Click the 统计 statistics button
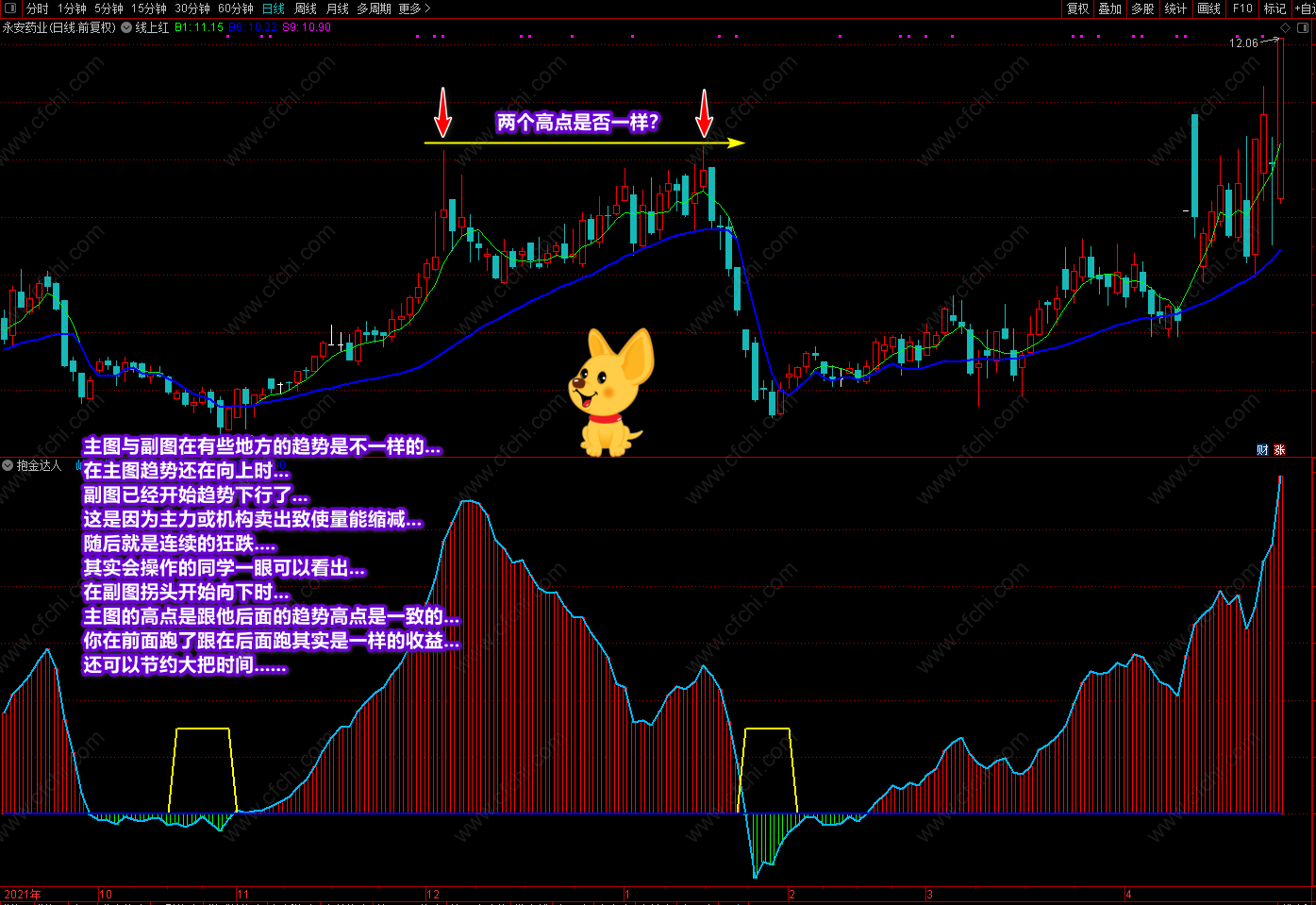The image size is (1316, 905). click(x=1175, y=8)
